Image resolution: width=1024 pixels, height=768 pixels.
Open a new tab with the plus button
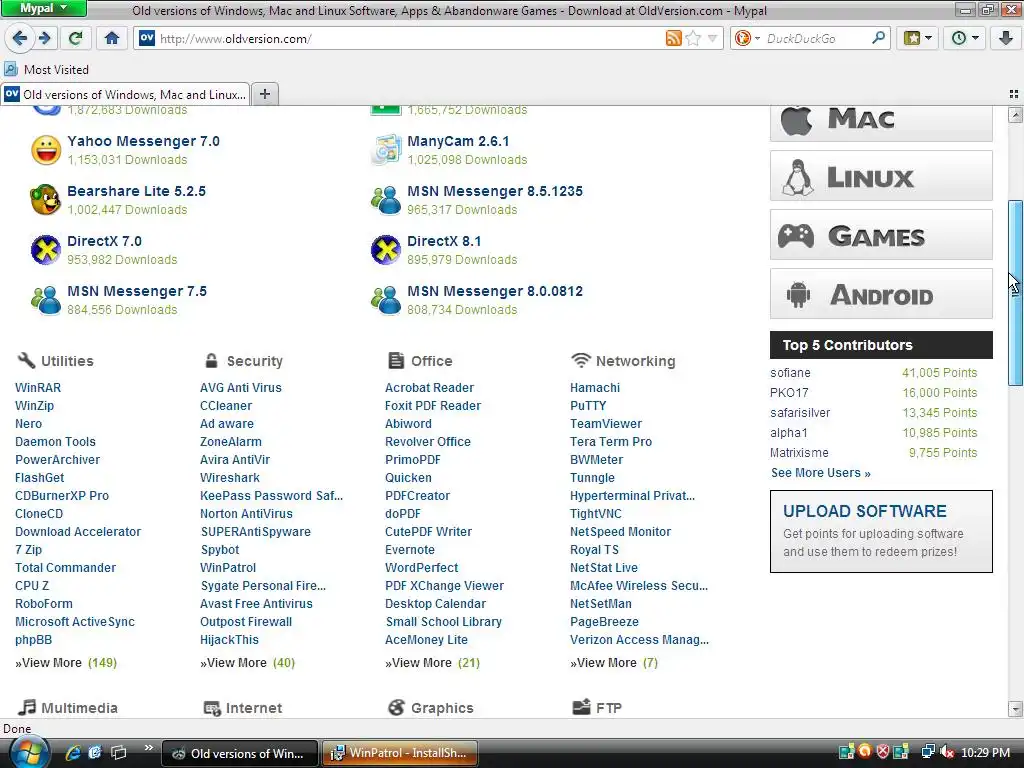264,95
